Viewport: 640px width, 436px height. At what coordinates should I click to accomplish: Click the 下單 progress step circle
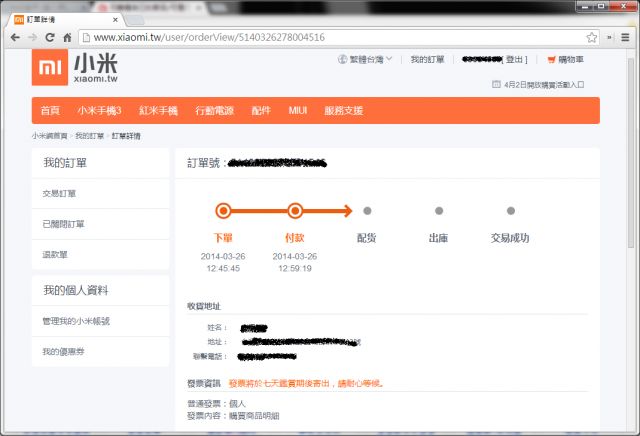pyautogui.click(x=223, y=211)
